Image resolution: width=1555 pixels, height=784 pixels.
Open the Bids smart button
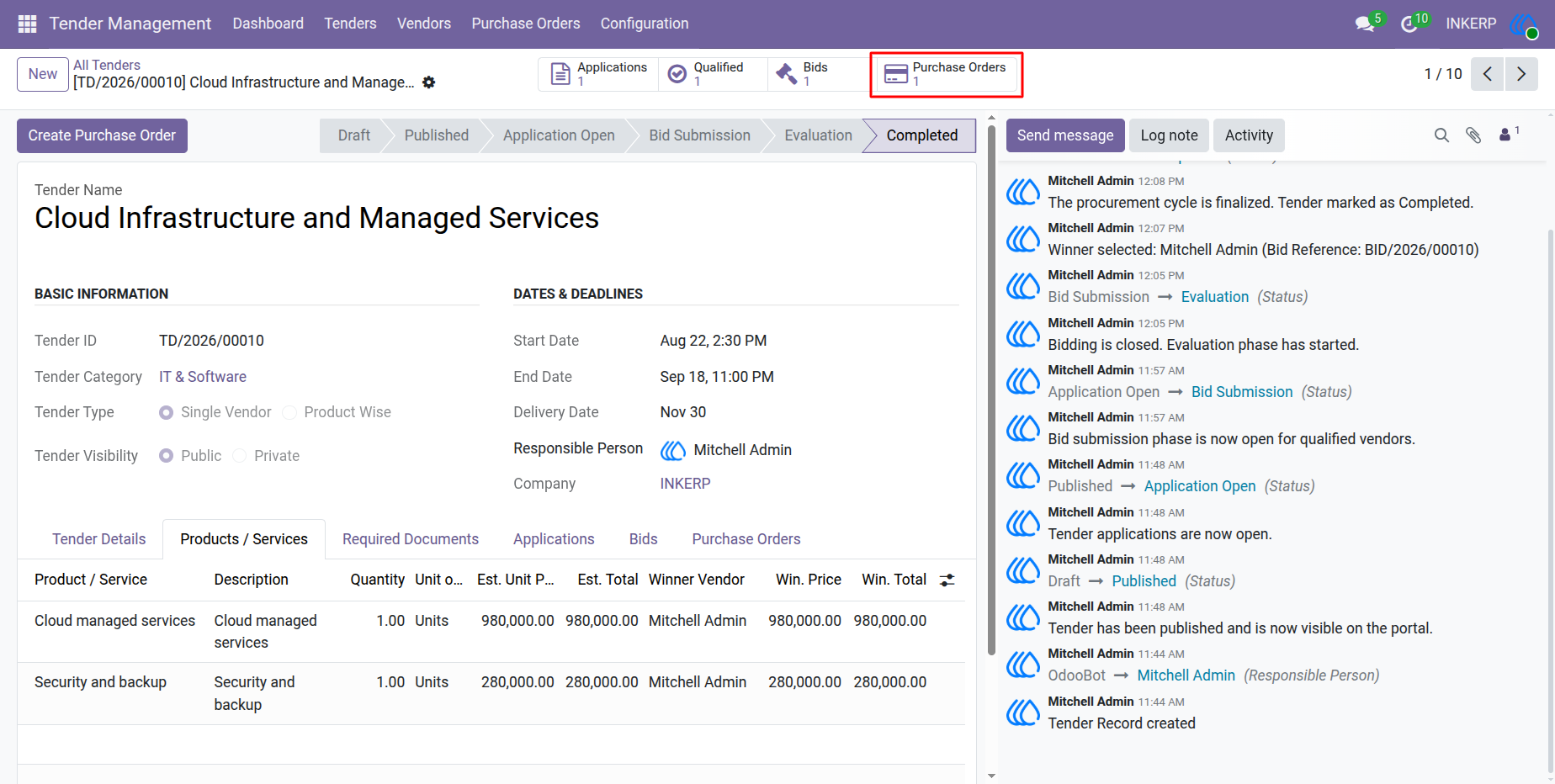[x=818, y=74]
